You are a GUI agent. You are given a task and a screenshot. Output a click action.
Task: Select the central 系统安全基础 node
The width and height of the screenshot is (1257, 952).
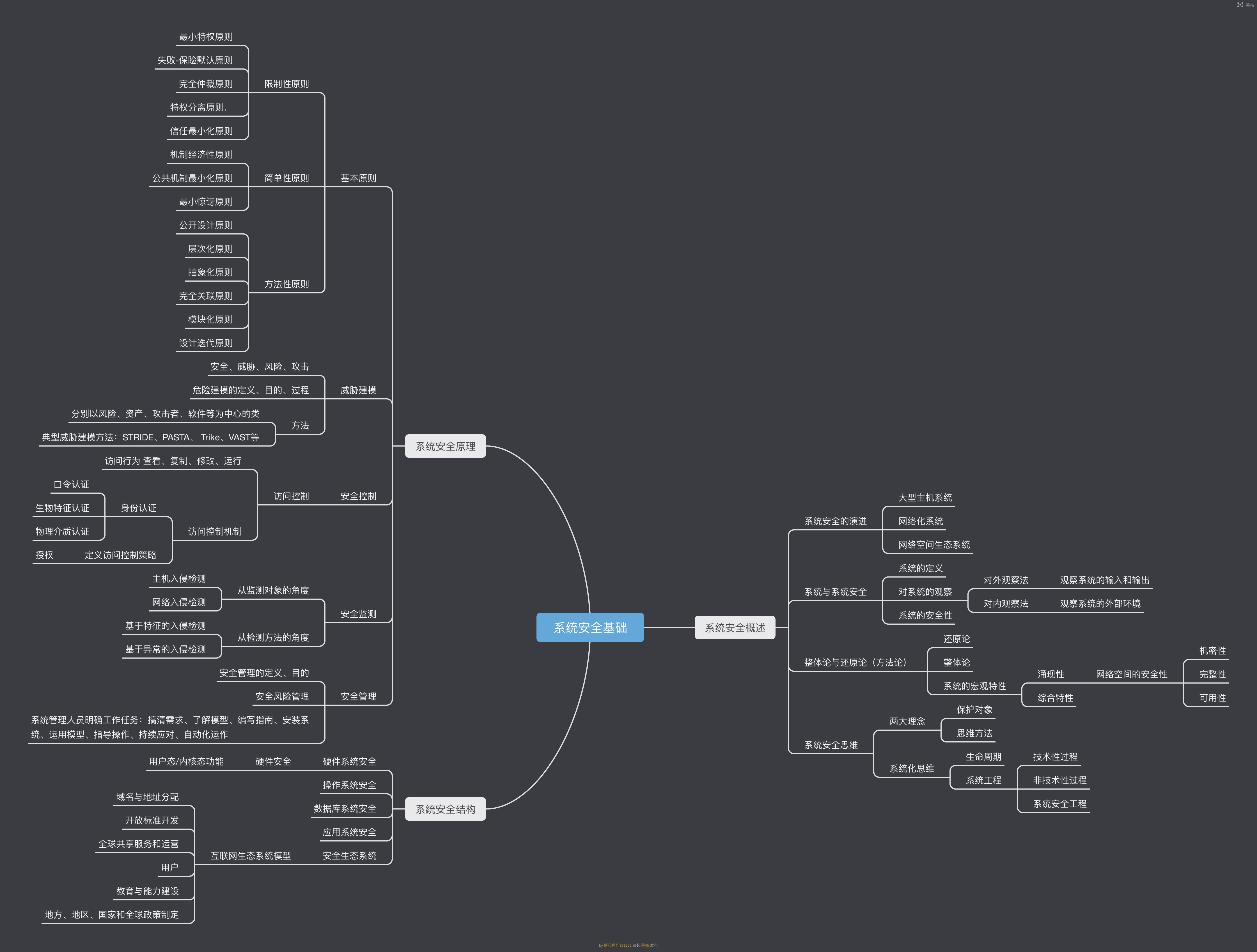pos(590,627)
